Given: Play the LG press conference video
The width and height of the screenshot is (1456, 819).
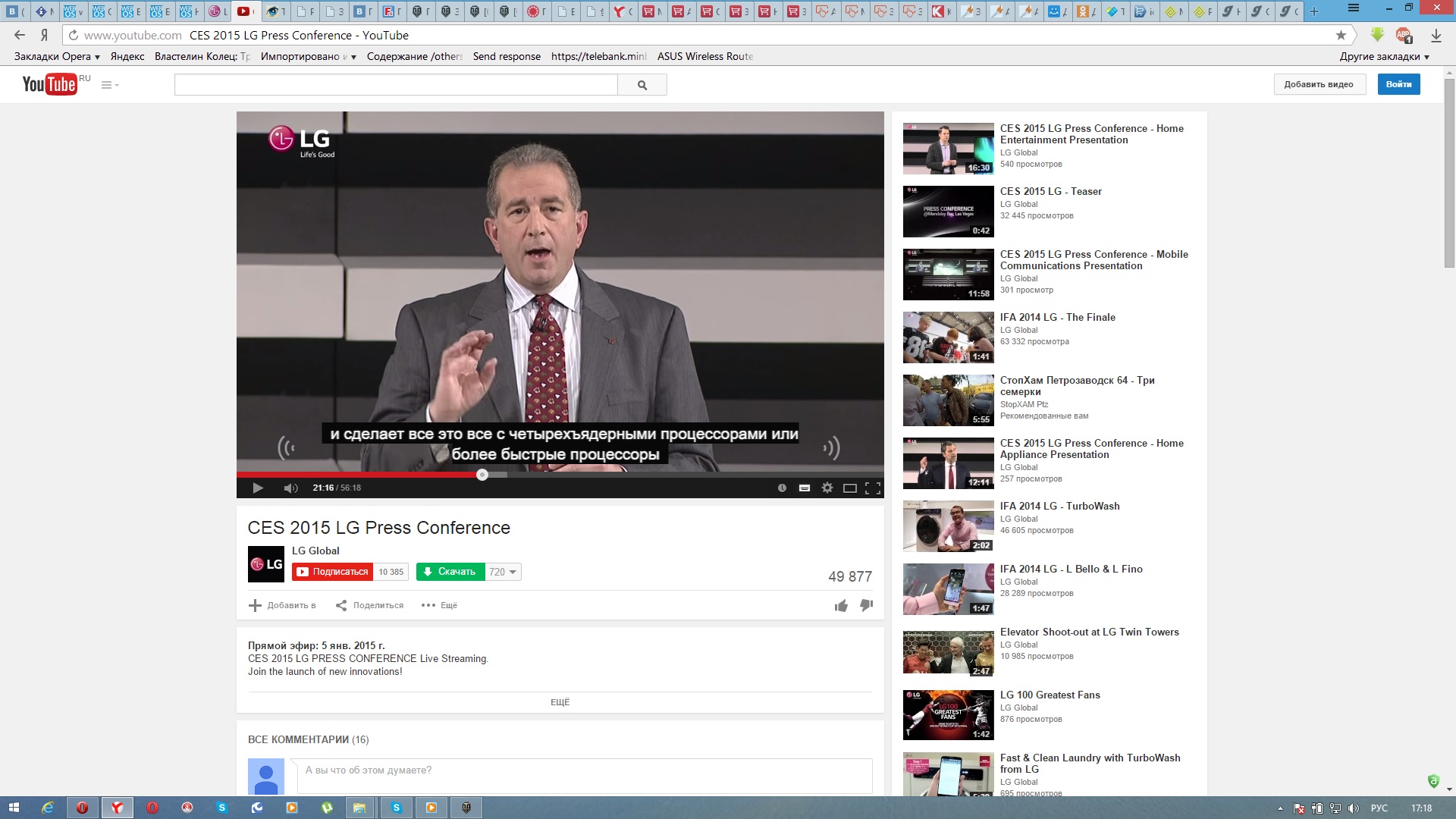Looking at the screenshot, I should [258, 488].
